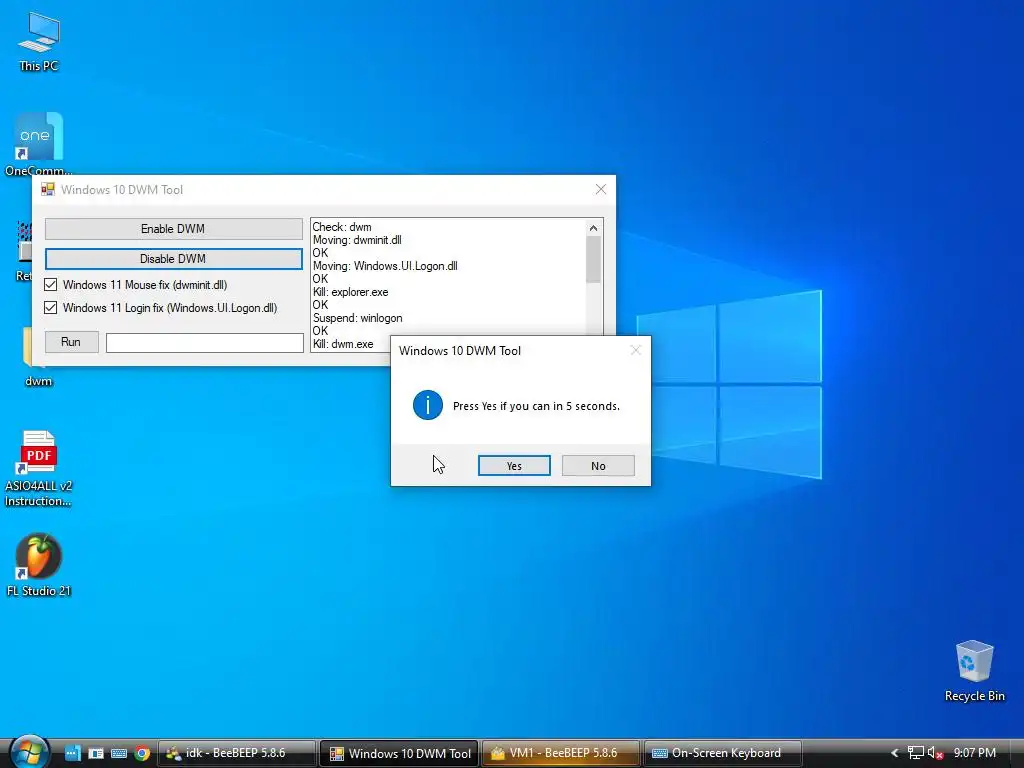Click the Disable DWM button
This screenshot has height=768, width=1024.
point(173,259)
